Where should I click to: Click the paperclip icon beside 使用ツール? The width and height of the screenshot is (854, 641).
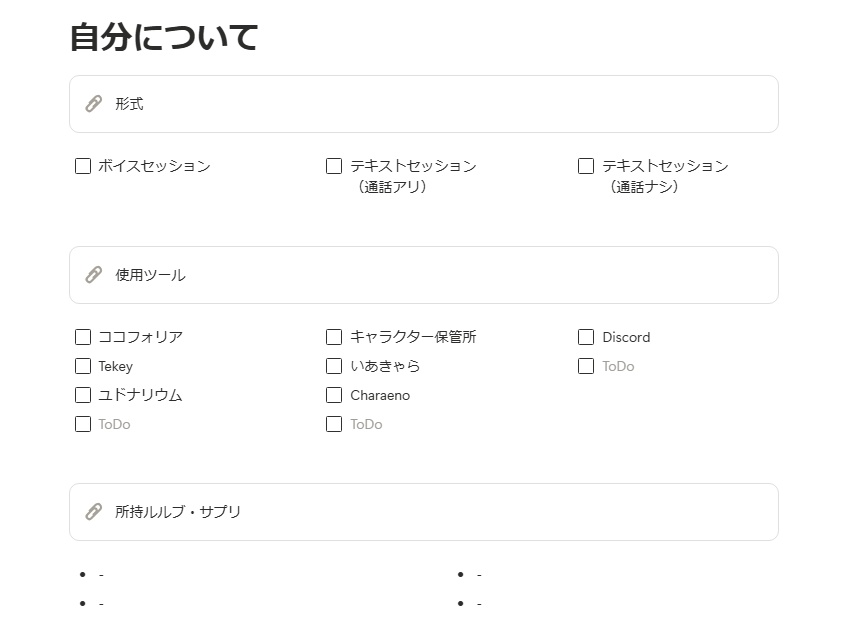tap(94, 275)
